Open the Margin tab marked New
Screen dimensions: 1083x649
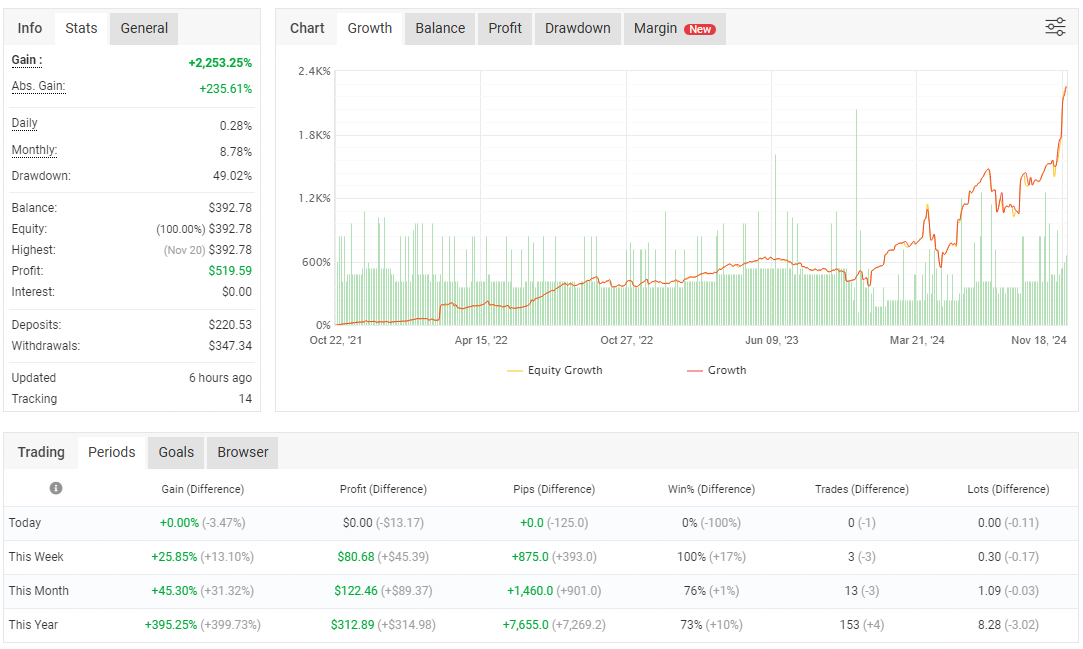pyautogui.click(x=673, y=28)
